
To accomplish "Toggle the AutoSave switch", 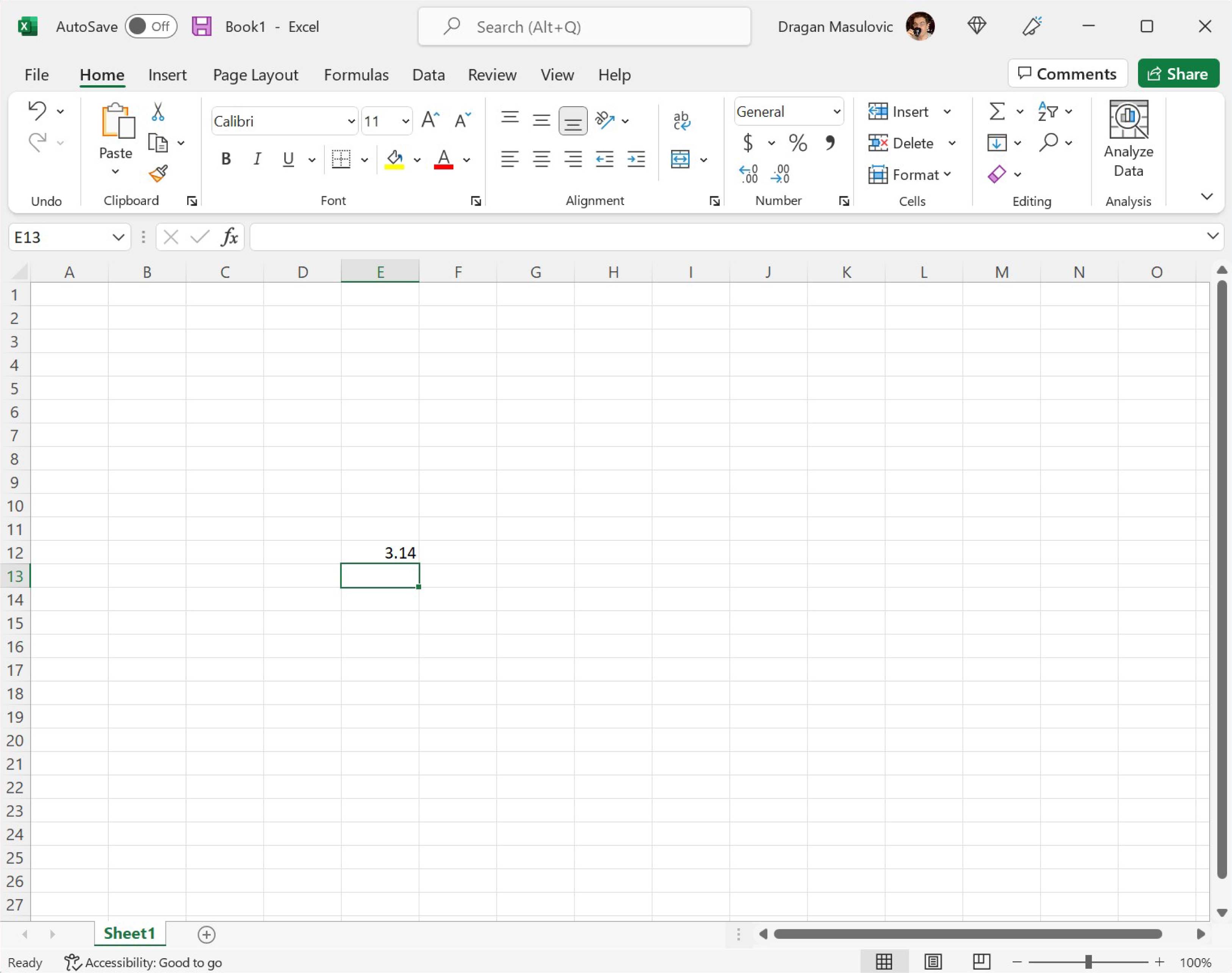I will tap(151, 26).
